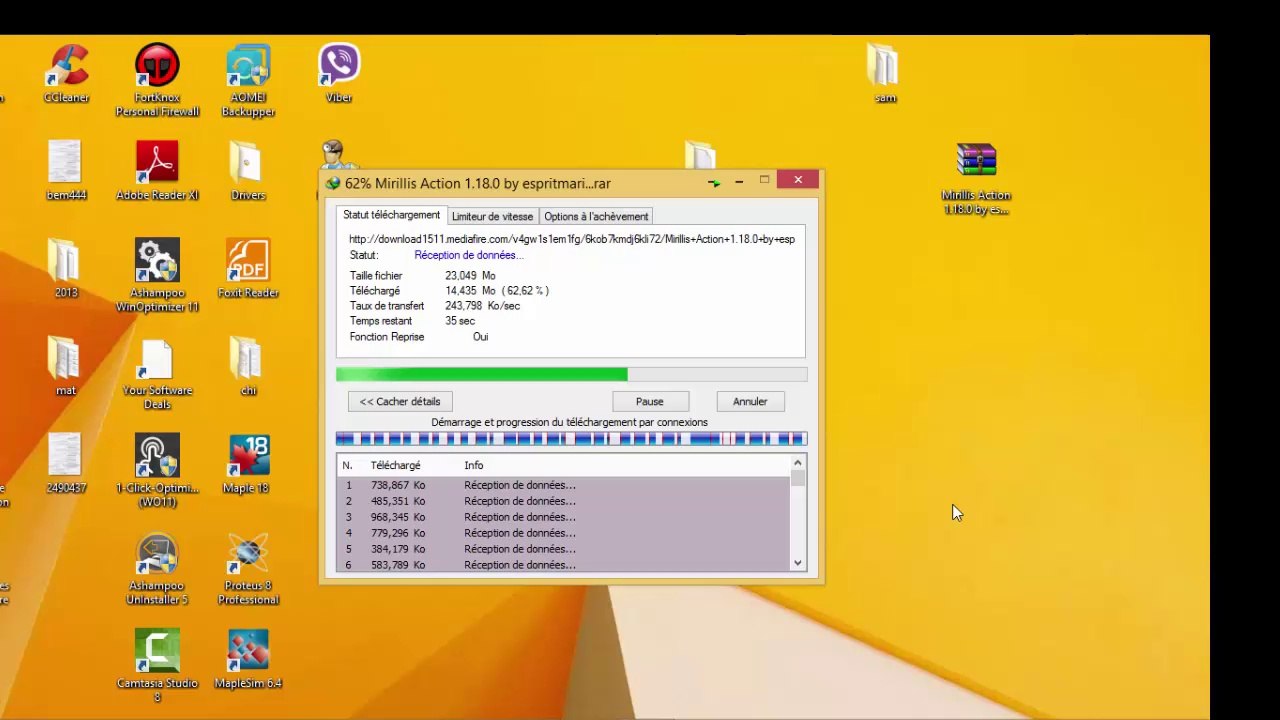This screenshot has height=720, width=1280.
Task: Switch to the Statut téléchargement tab
Action: pos(391,215)
